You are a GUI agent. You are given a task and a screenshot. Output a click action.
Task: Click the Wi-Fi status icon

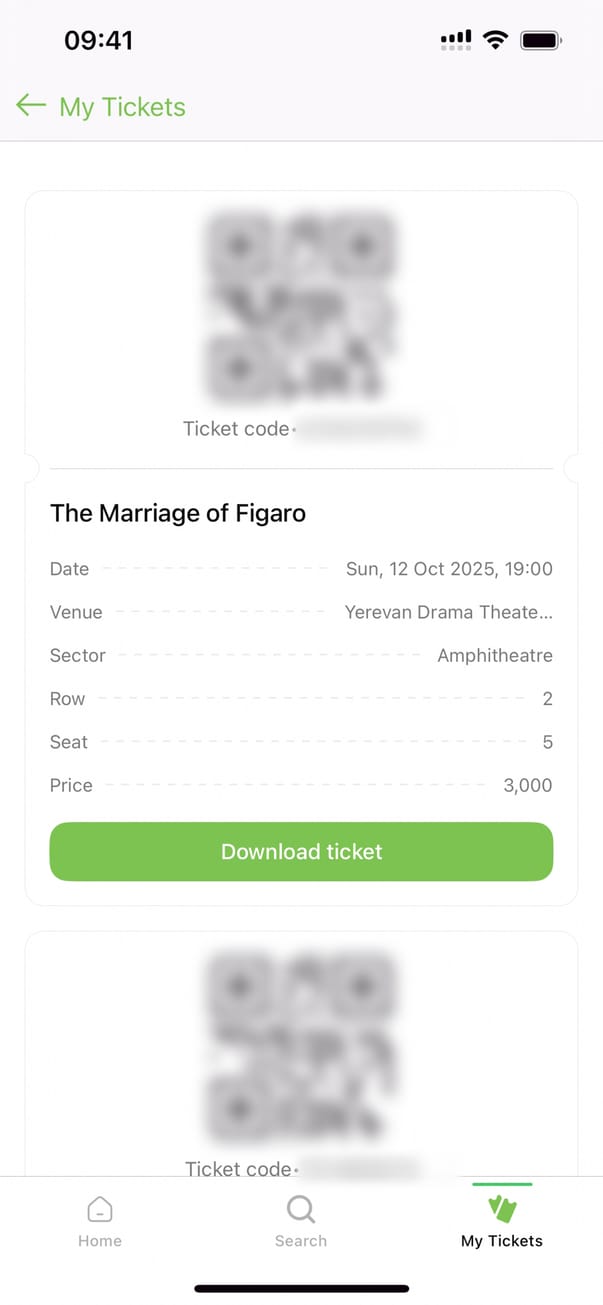click(495, 40)
